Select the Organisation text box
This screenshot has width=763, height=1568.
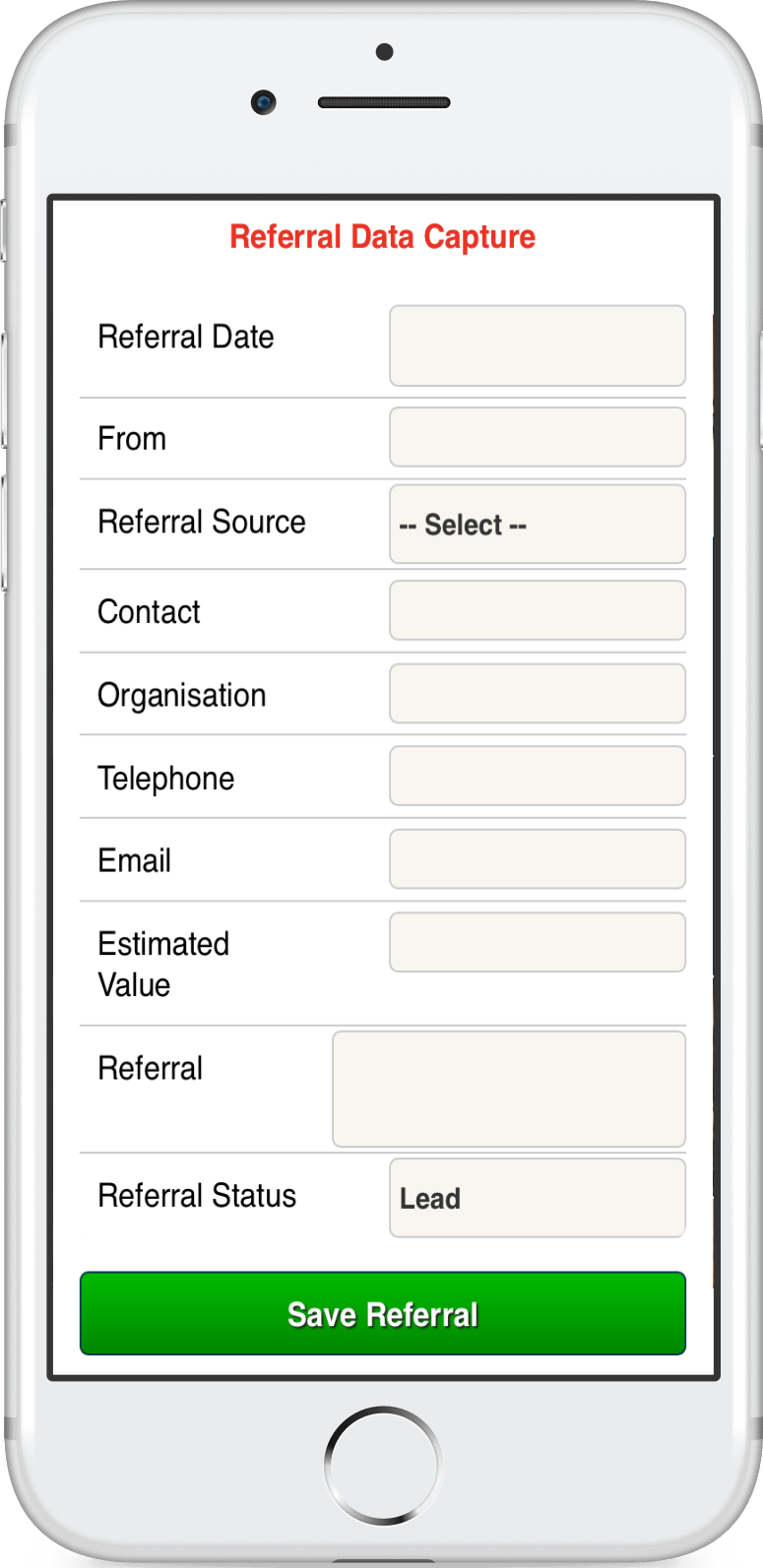coord(537,694)
